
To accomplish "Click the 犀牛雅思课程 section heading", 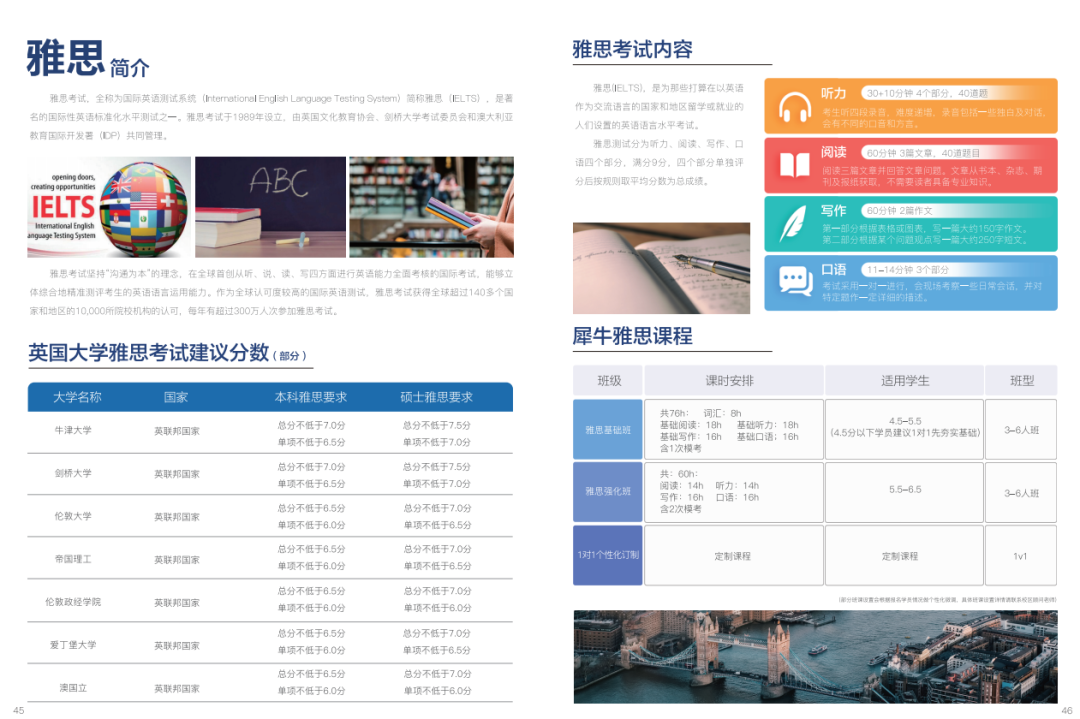I will (x=632, y=336).
